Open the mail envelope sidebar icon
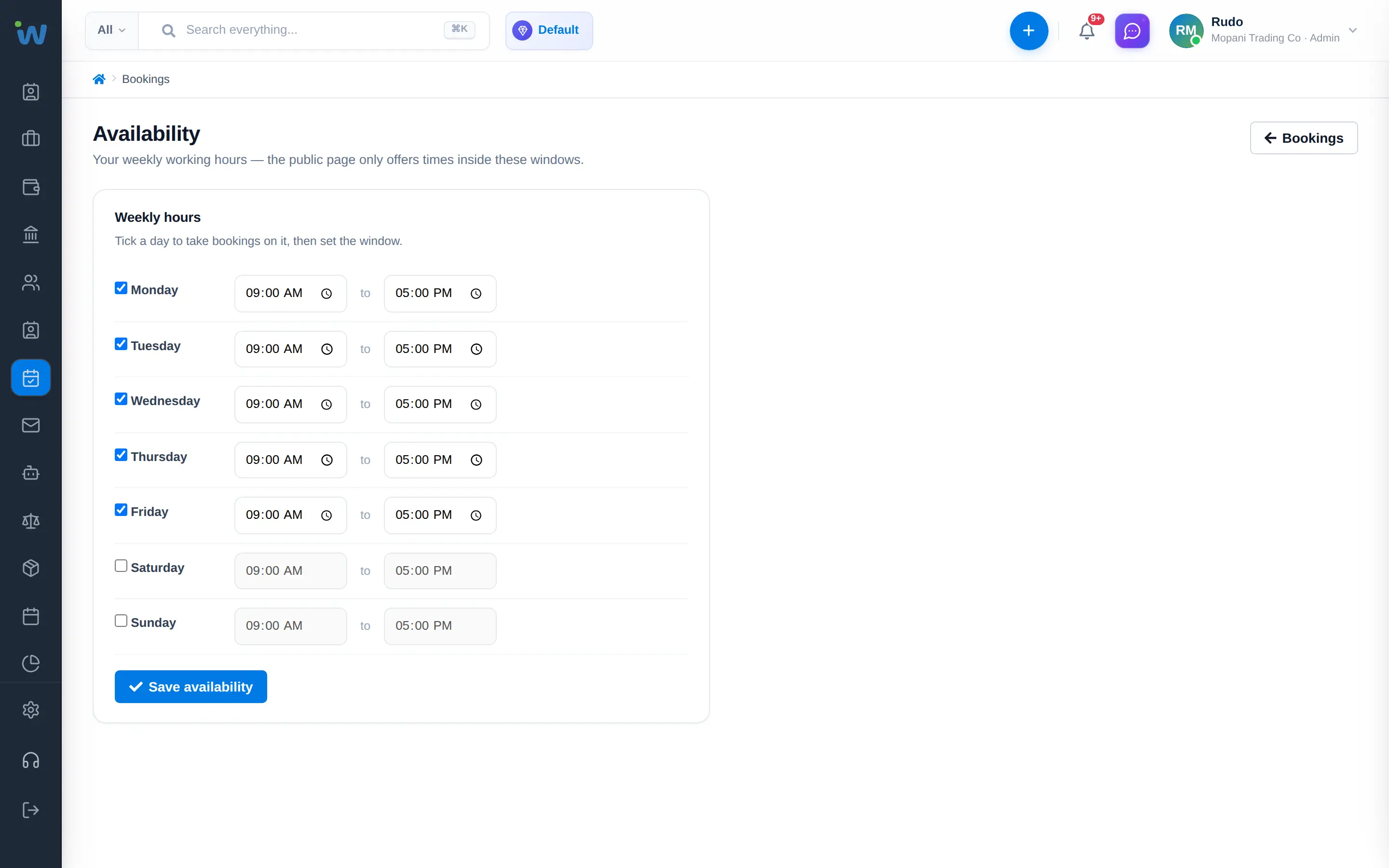The image size is (1389, 868). click(31, 425)
